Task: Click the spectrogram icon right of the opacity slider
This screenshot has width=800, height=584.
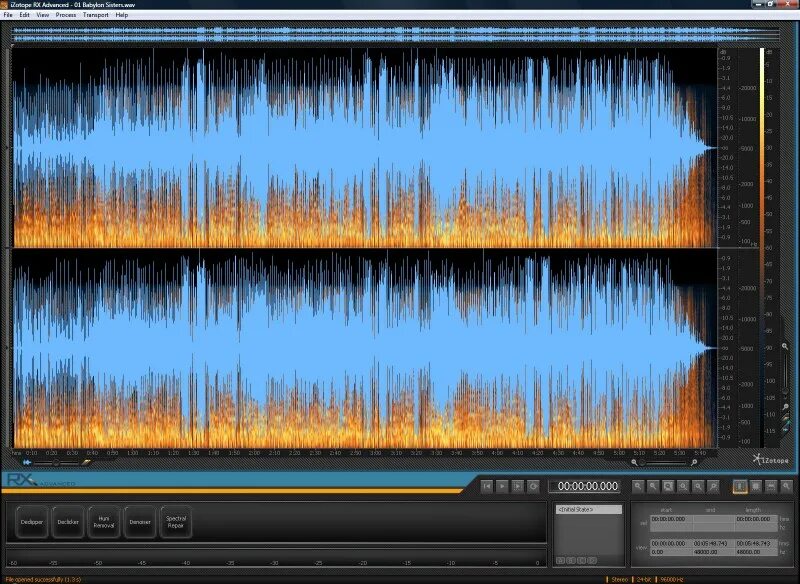Action: [x=86, y=462]
